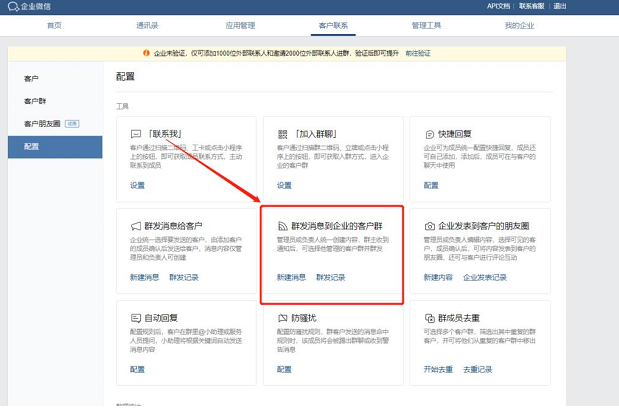The width and height of the screenshot is (619, 412).
Task: Open the API文档 link at top right
Action: pyautogui.click(x=528, y=6)
